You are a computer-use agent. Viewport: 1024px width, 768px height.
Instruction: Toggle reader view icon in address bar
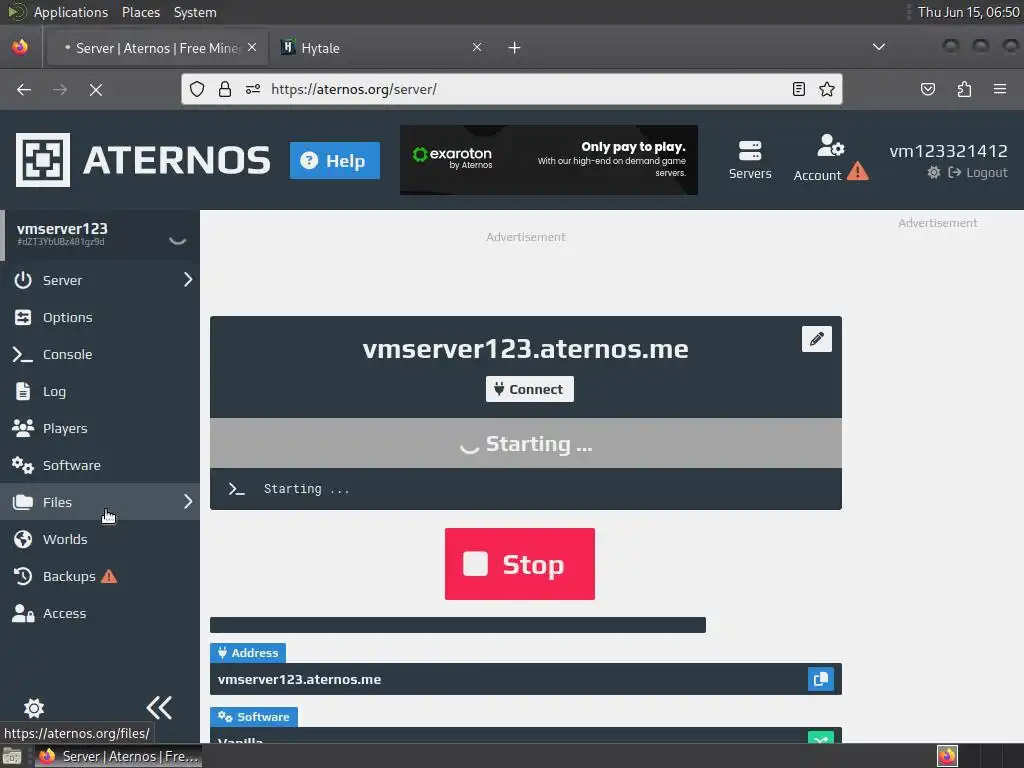(798, 89)
